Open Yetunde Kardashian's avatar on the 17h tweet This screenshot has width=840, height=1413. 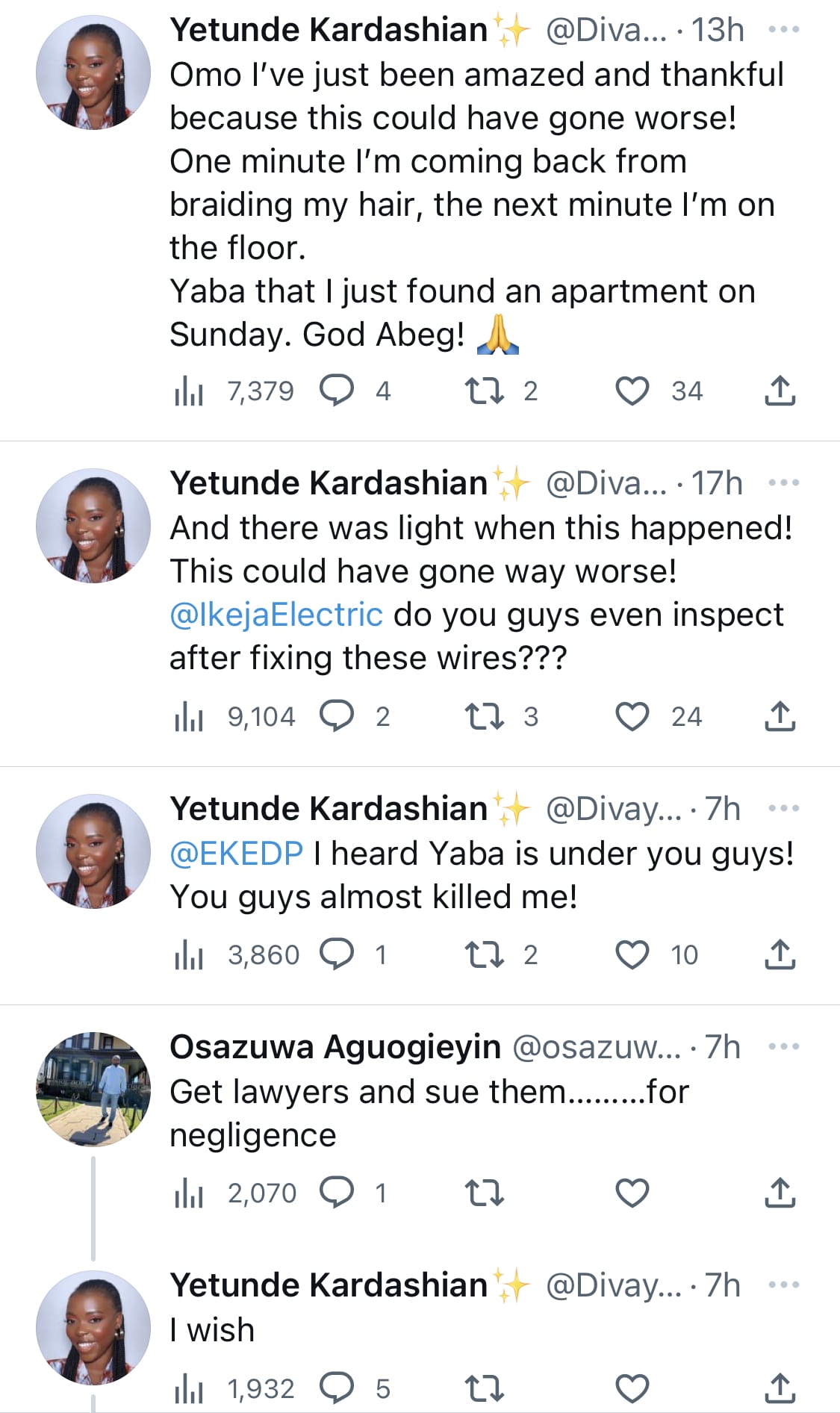tap(93, 526)
